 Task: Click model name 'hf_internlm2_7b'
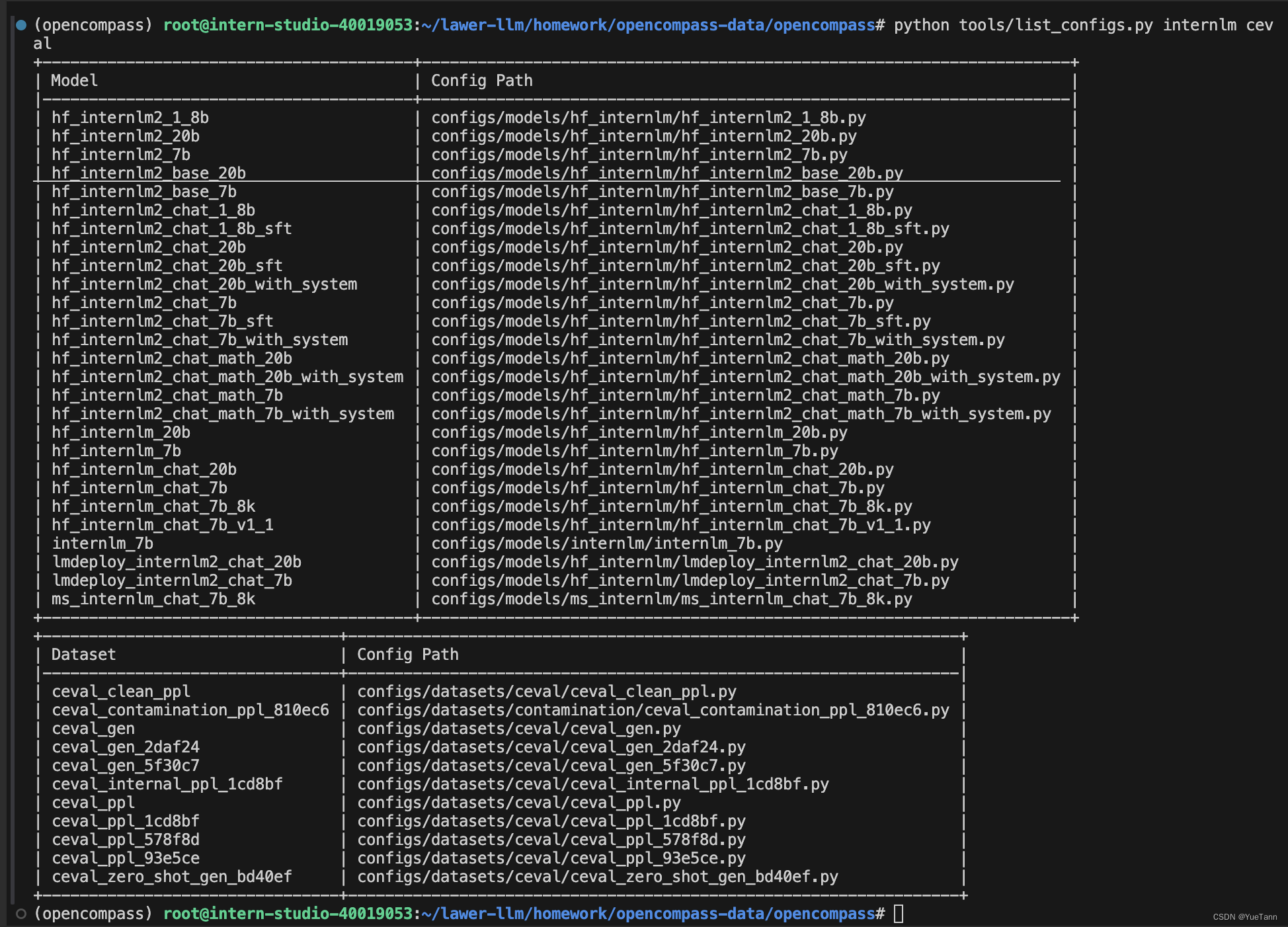(121, 155)
